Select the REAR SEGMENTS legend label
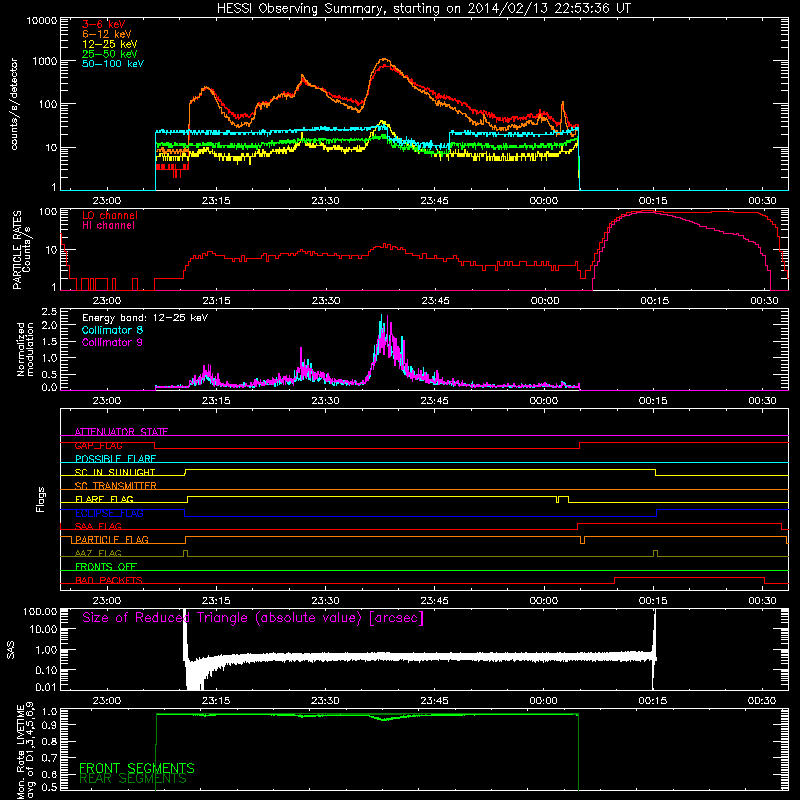800x800 pixels. (133, 779)
